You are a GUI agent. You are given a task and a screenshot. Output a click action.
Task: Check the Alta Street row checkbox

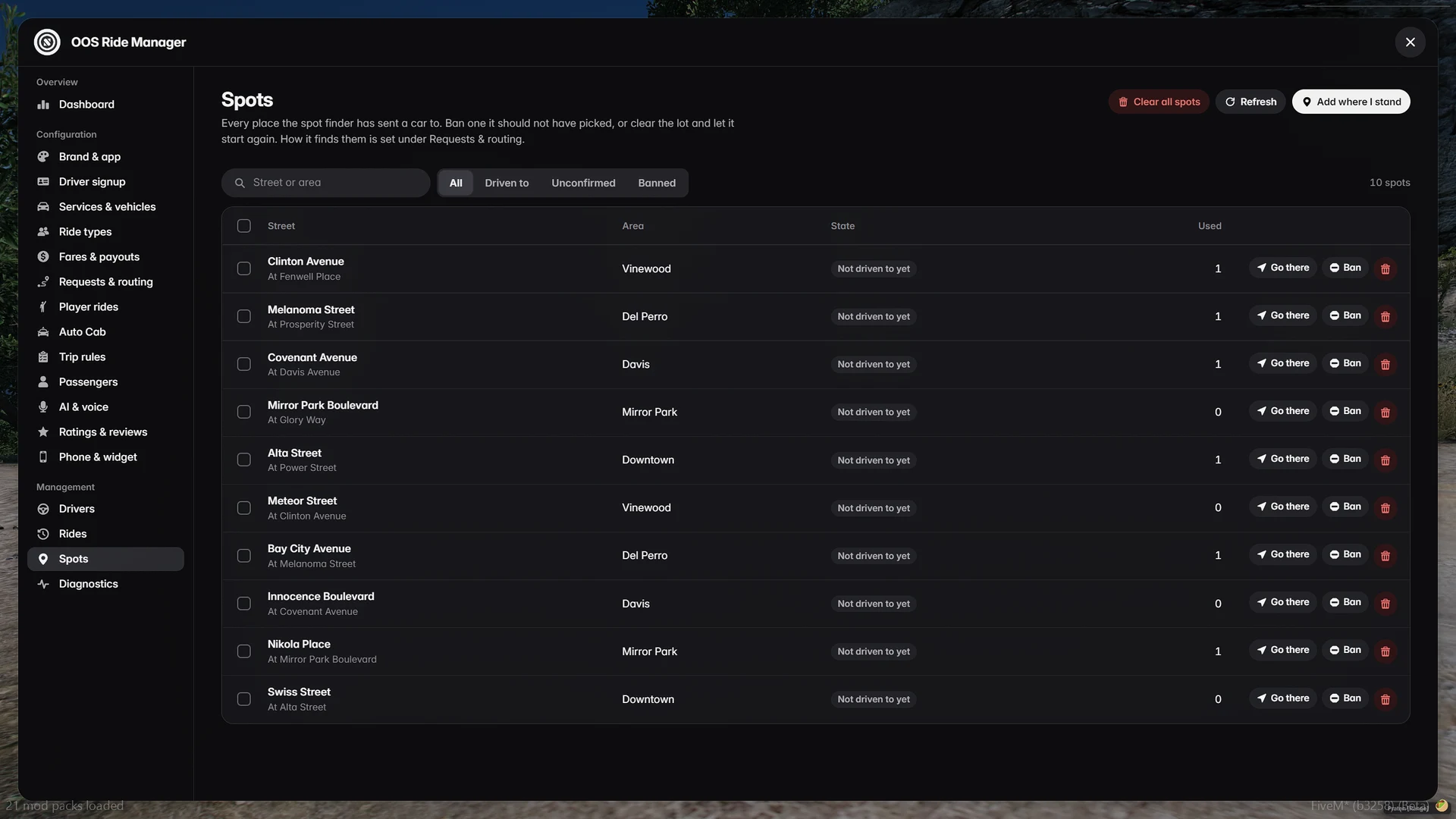pos(243,460)
